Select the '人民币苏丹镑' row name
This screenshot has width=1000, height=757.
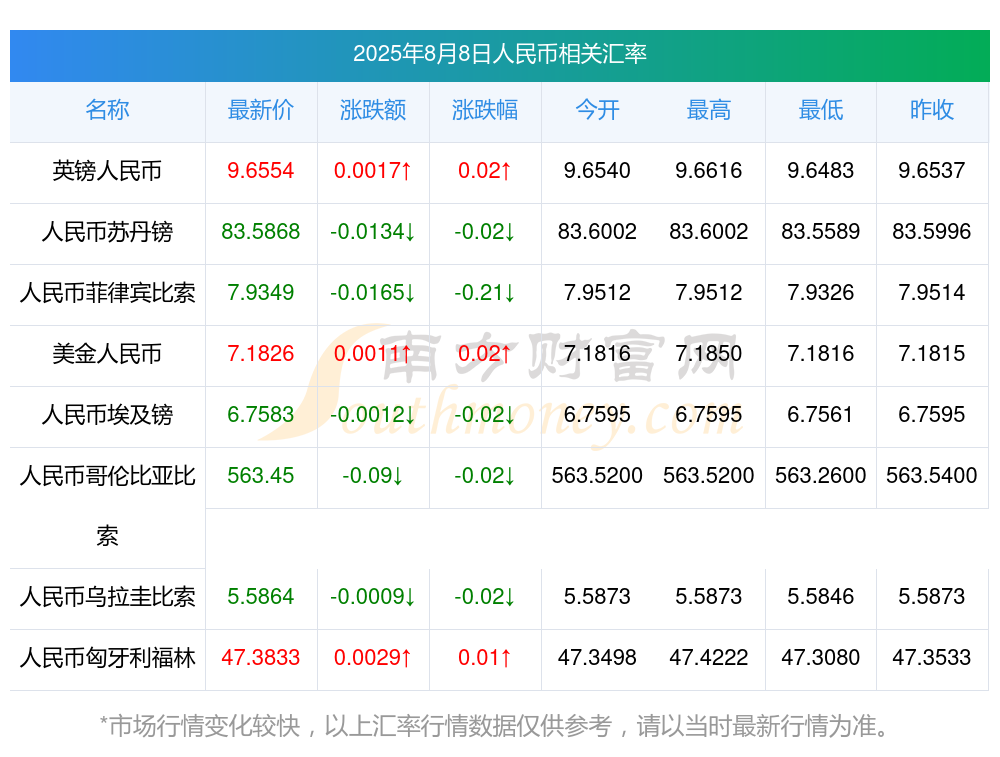click(107, 232)
